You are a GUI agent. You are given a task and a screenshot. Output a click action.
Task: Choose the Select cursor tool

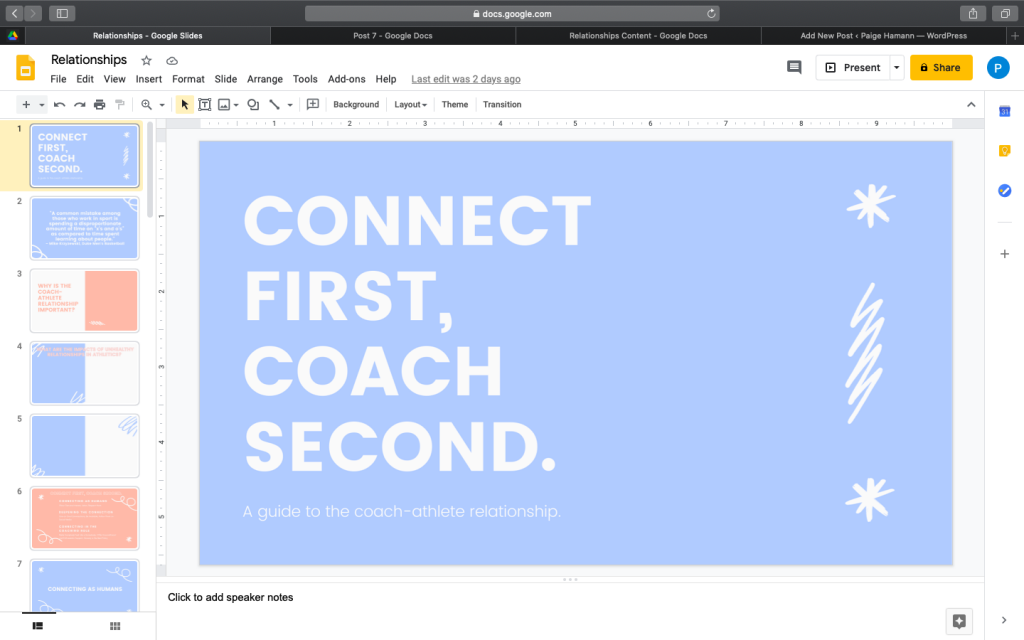coord(185,104)
